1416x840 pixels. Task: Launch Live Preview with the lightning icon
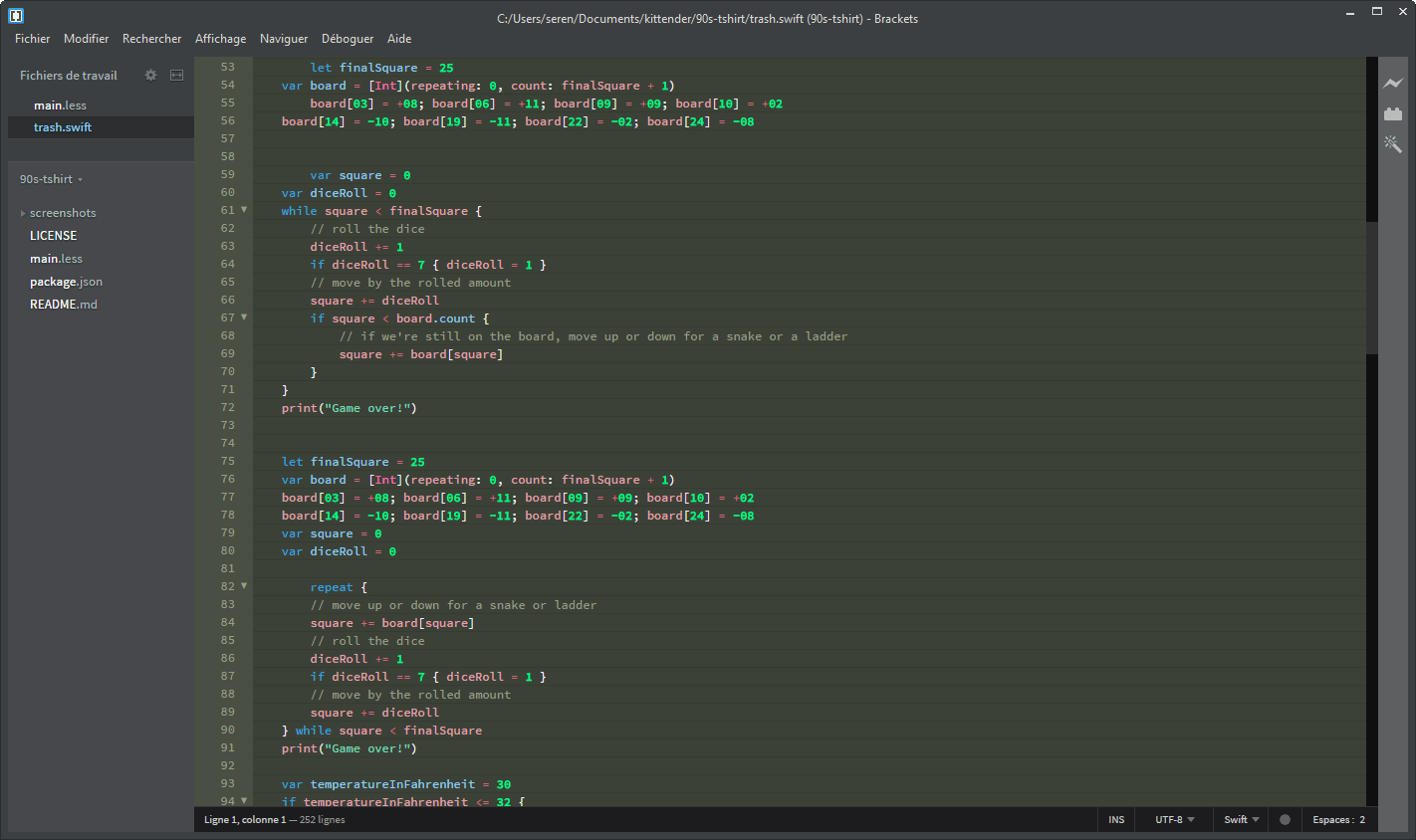pos(1393,84)
